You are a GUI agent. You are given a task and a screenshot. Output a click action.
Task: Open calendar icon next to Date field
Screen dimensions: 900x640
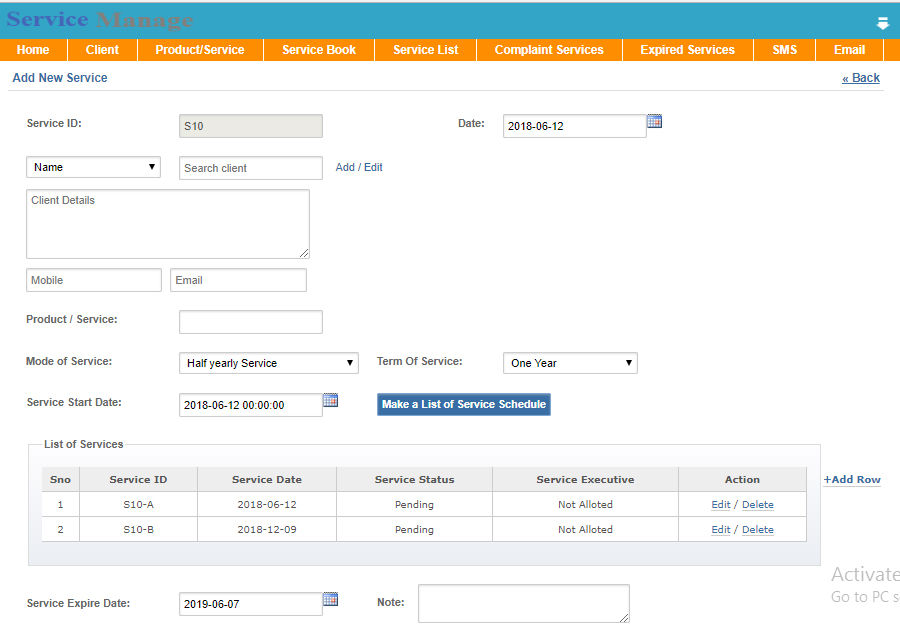pyautogui.click(x=655, y=122)
